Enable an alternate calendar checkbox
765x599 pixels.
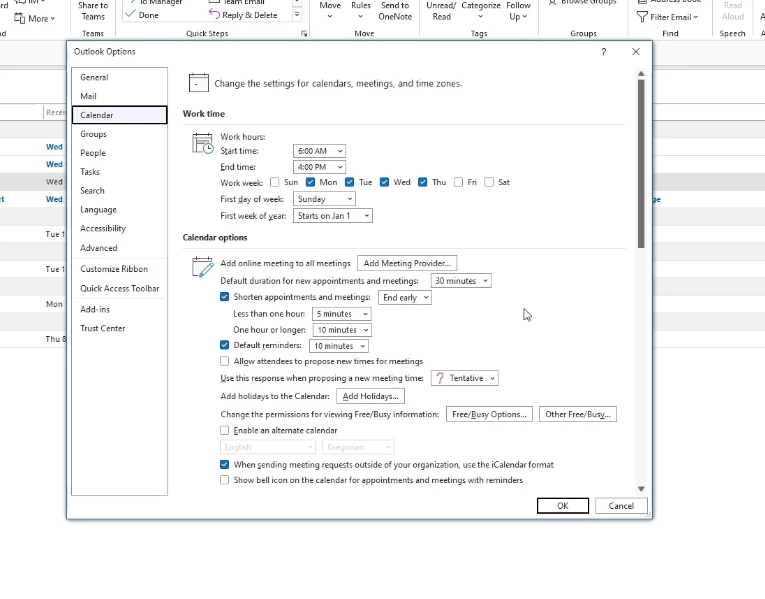pos(224,431)
